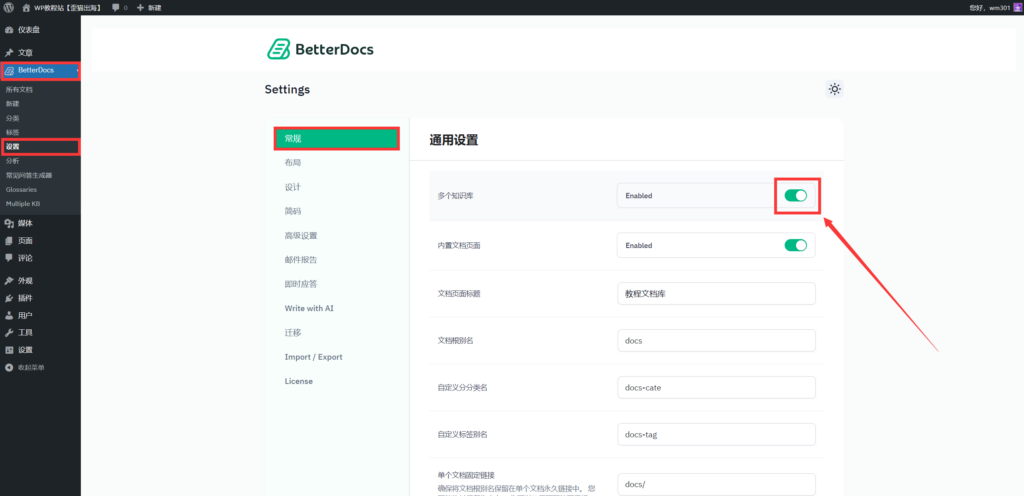Click the docs-tag input field
The image size is (1024, 496).
[x=716, y=434]
